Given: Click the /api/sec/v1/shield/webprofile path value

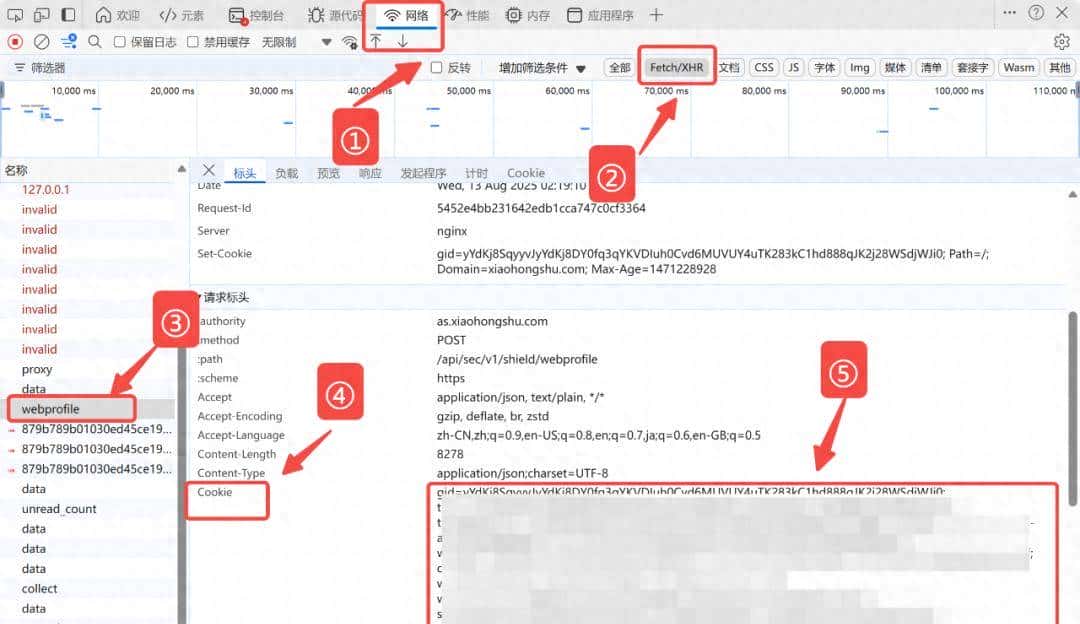Looking at the screenshot, I should tap(517, 359).
